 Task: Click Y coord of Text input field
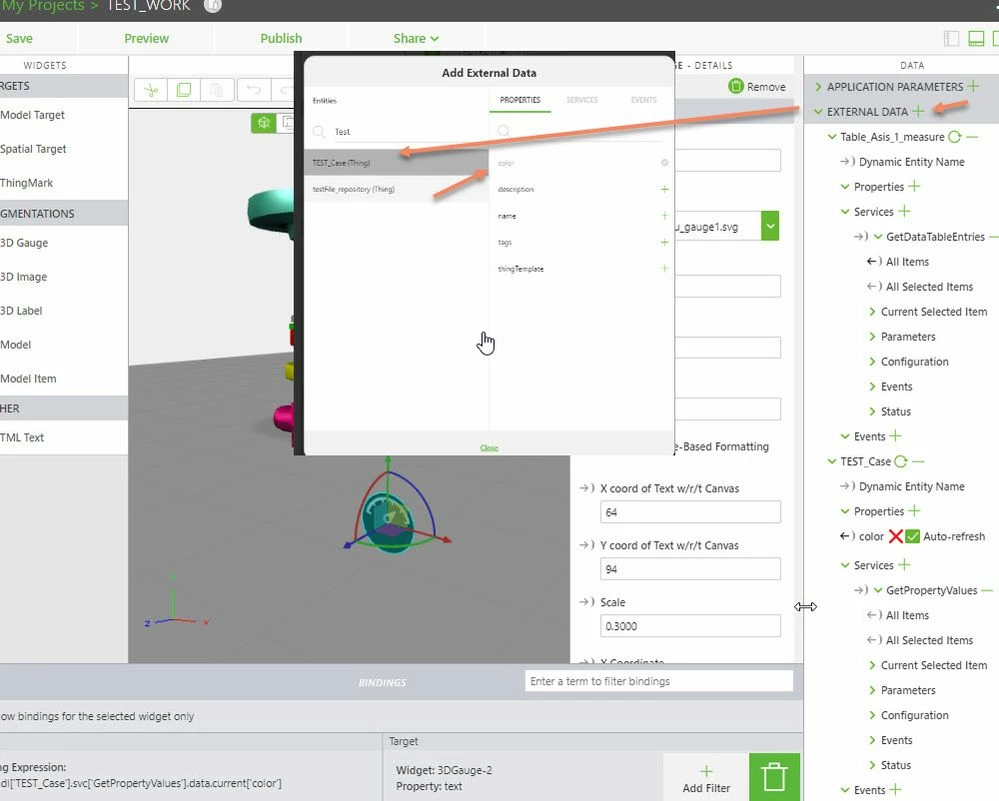[690, 569]
